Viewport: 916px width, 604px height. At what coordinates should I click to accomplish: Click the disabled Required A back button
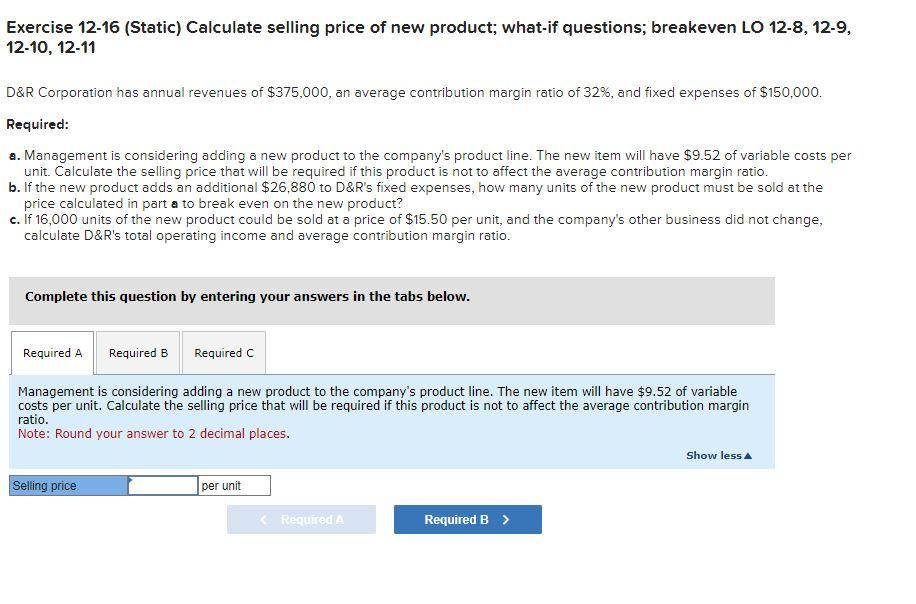click(x=301, y=519)
